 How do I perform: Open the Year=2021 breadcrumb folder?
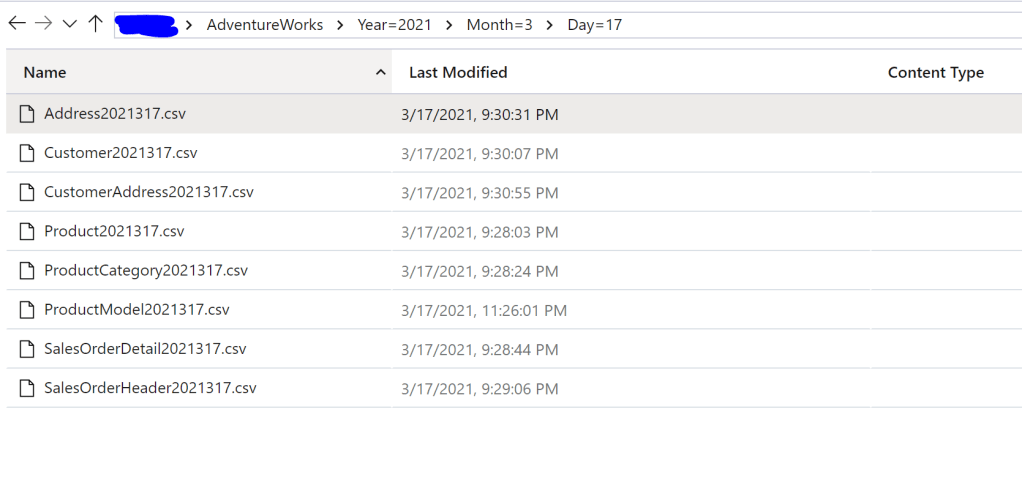[x=394, y=24]
